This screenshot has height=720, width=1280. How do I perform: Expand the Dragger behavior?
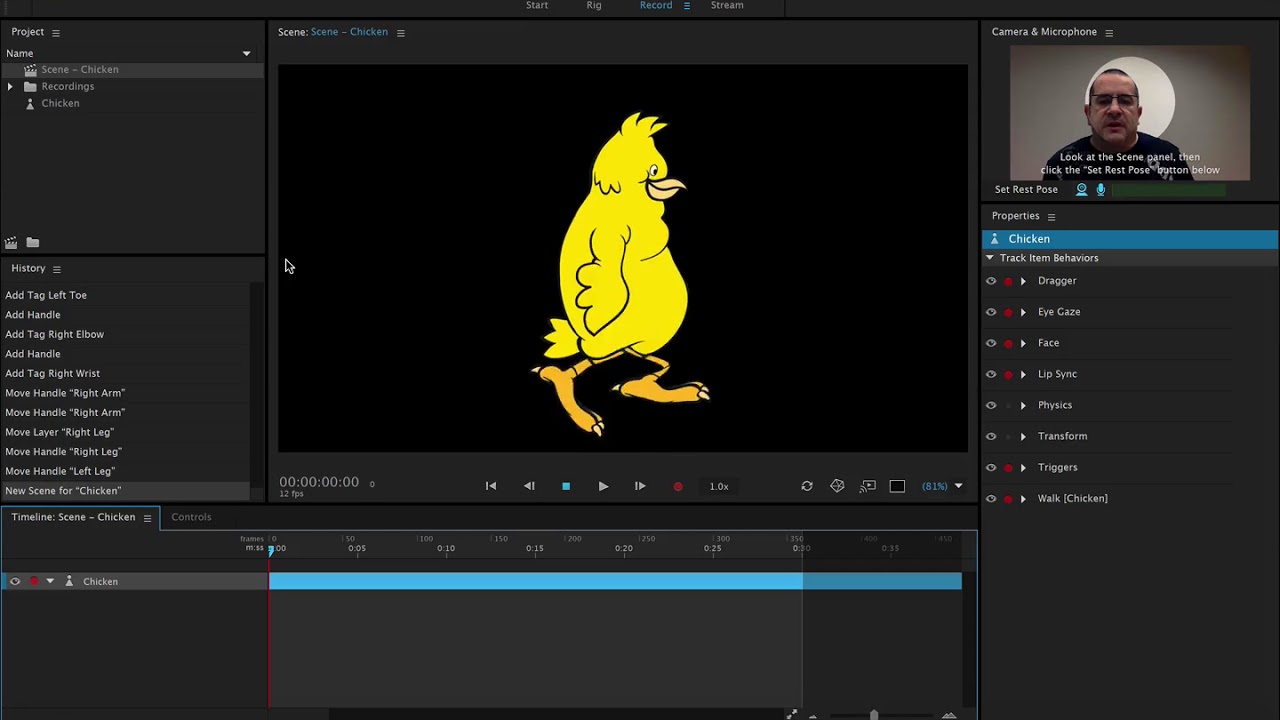tap(1023, 281)
